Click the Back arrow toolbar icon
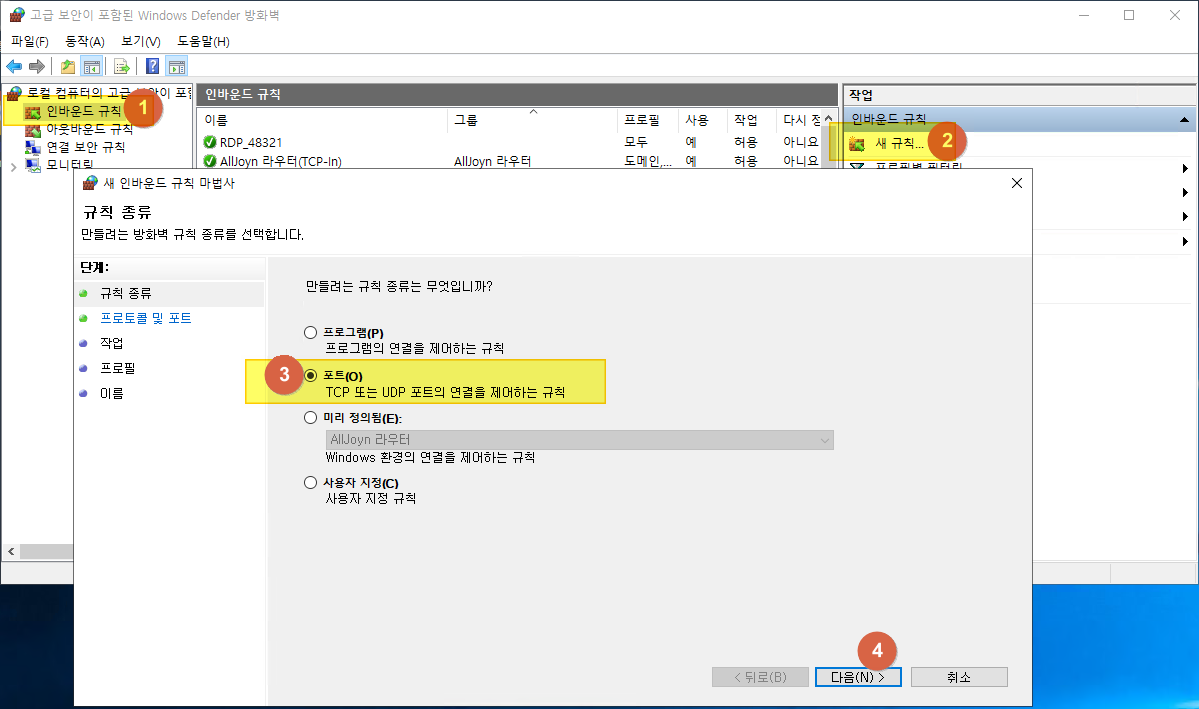The width and height of the screenshot is (1199, 709). [14, 67]
